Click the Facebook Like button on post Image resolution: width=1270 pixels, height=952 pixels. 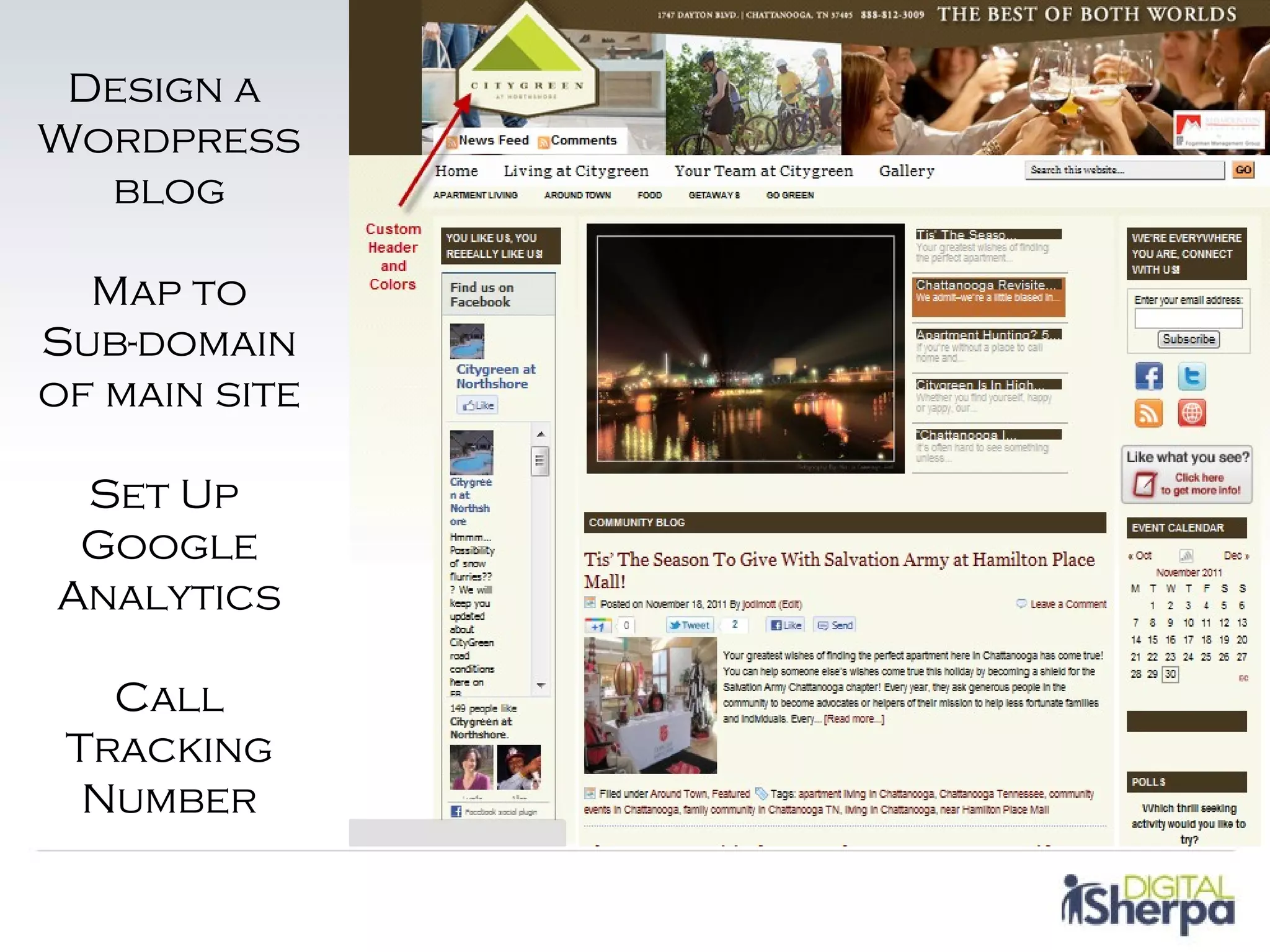[x=785, y=625]
